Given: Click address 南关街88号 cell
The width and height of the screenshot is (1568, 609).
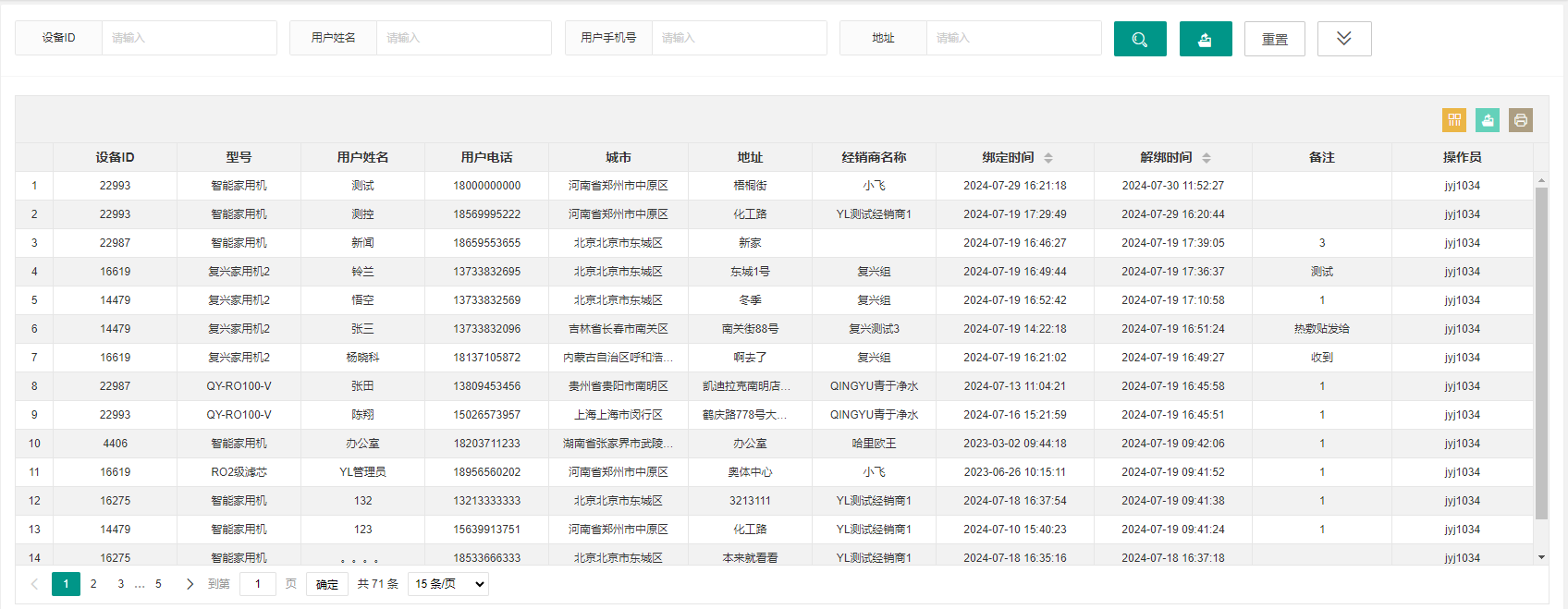Looking at the screenshot, I should click(x=750, y=329).
